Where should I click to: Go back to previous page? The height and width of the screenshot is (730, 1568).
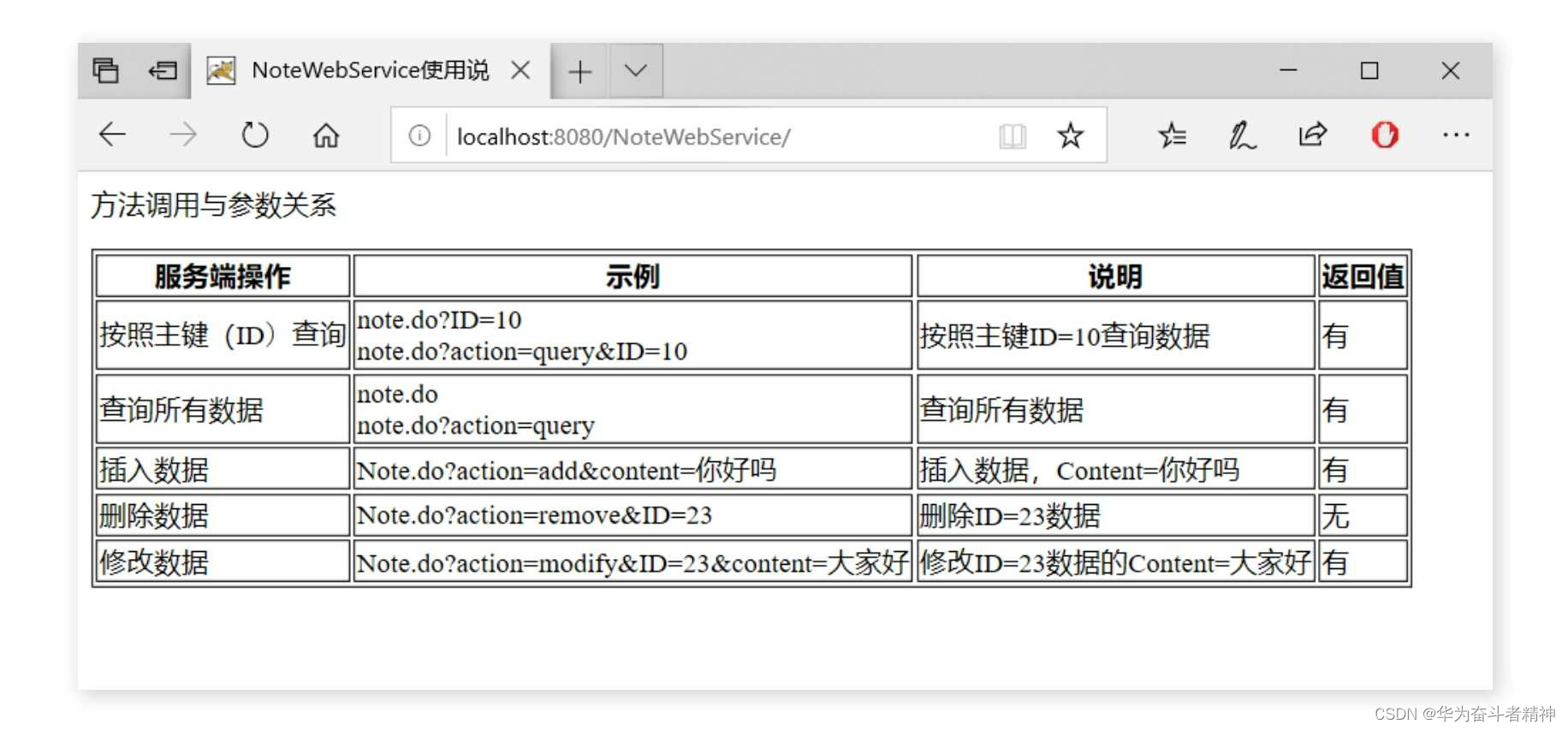tap(113, 134)
